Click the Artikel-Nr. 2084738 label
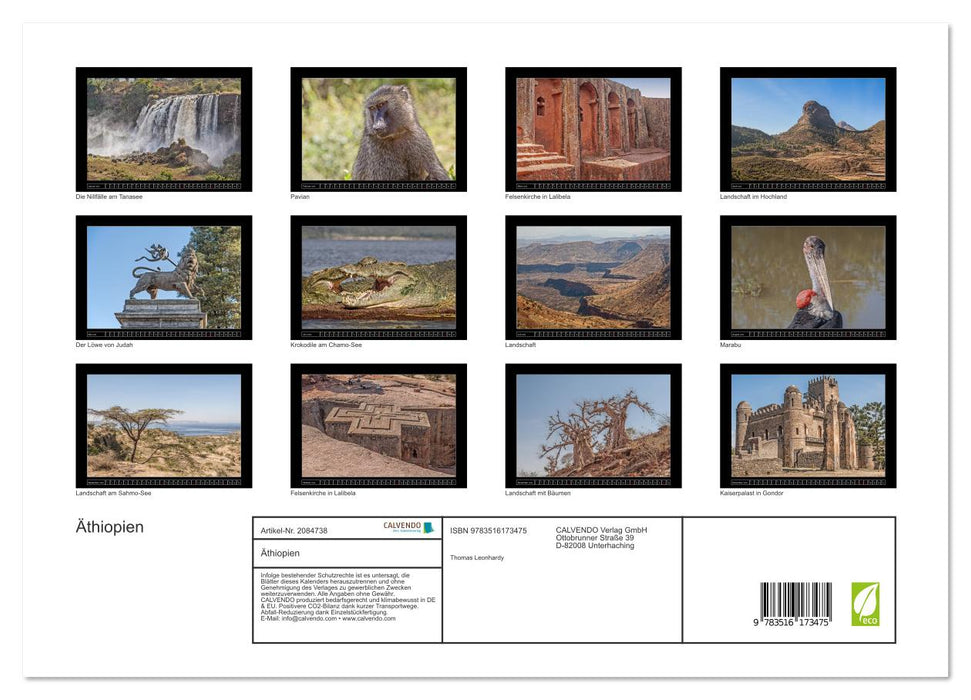 (294, 531)
